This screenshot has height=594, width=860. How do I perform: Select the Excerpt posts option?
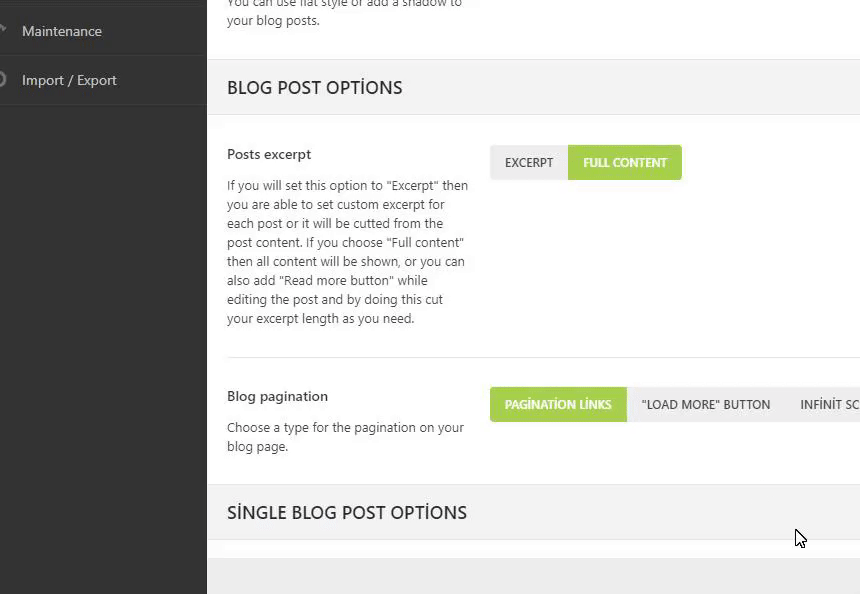(x=529, y=163)
